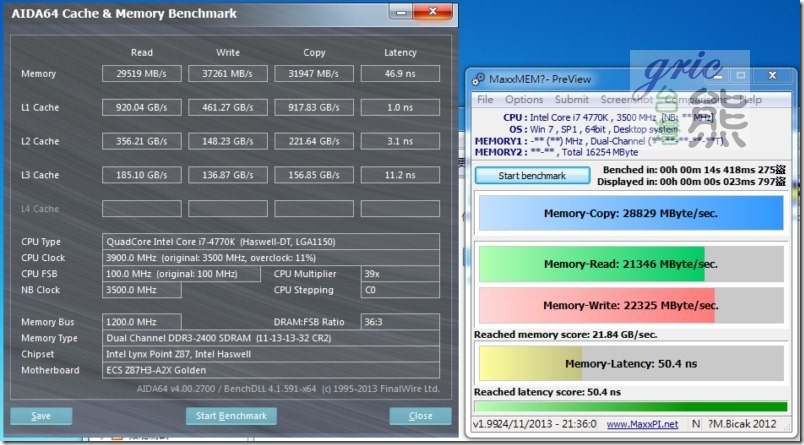This screenshot has height=445, width=804.
Task: Click Start Benchmark in AIDA64 window
Action: click(x=231, y=416)
